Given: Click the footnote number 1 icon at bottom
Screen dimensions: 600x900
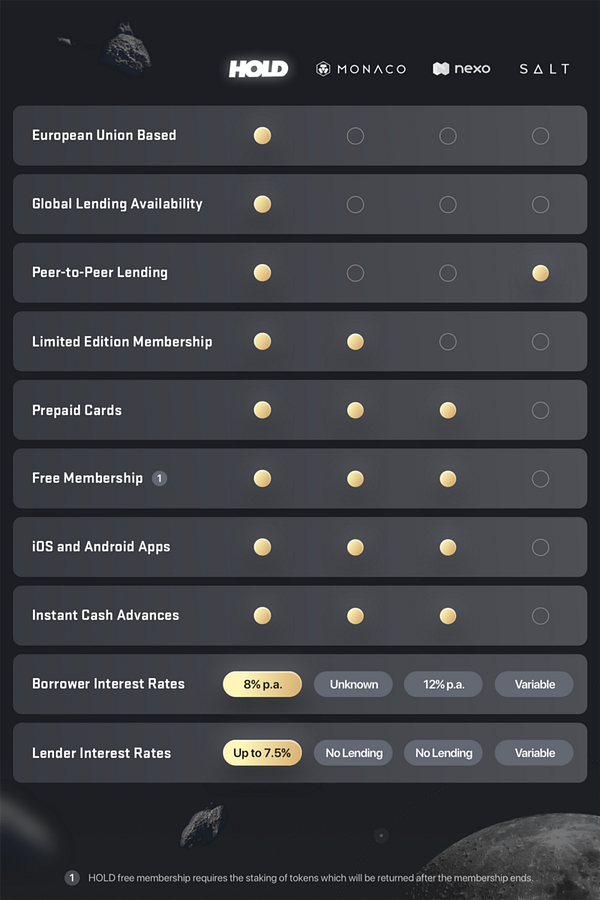Looking at the screenshot, I should coord(72,878).
